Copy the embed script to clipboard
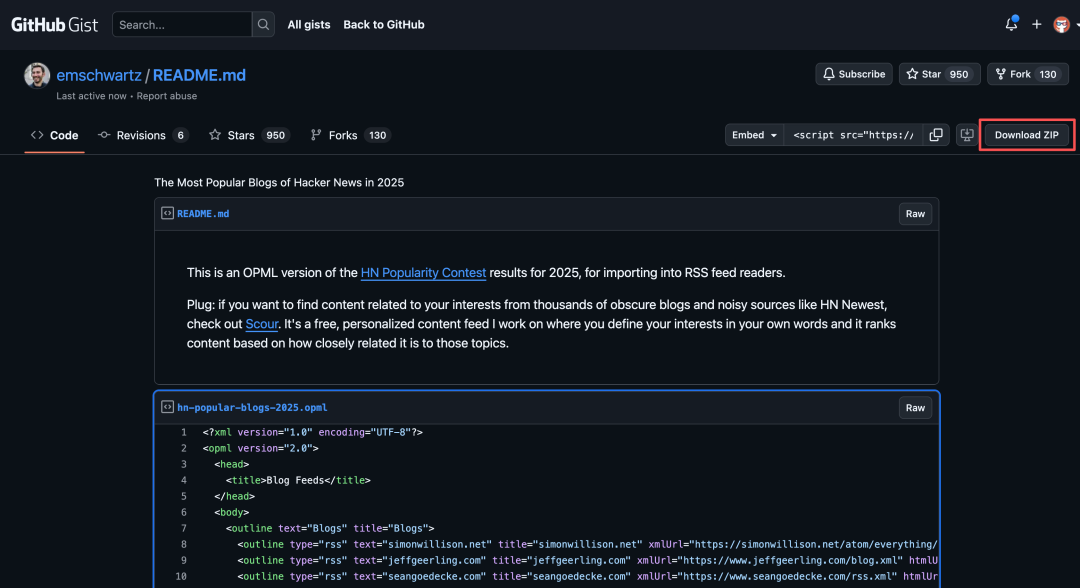Screen dimensions: 1080x588 pyautogui.click(x=936, y=135)
